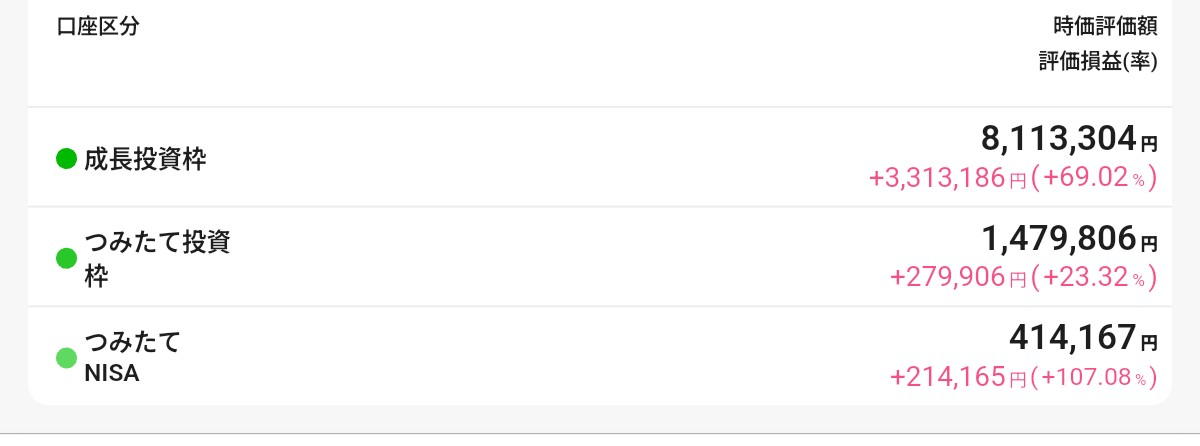Open the 成長投資枠 account row

pyautogui.click(x=600, y=157)
